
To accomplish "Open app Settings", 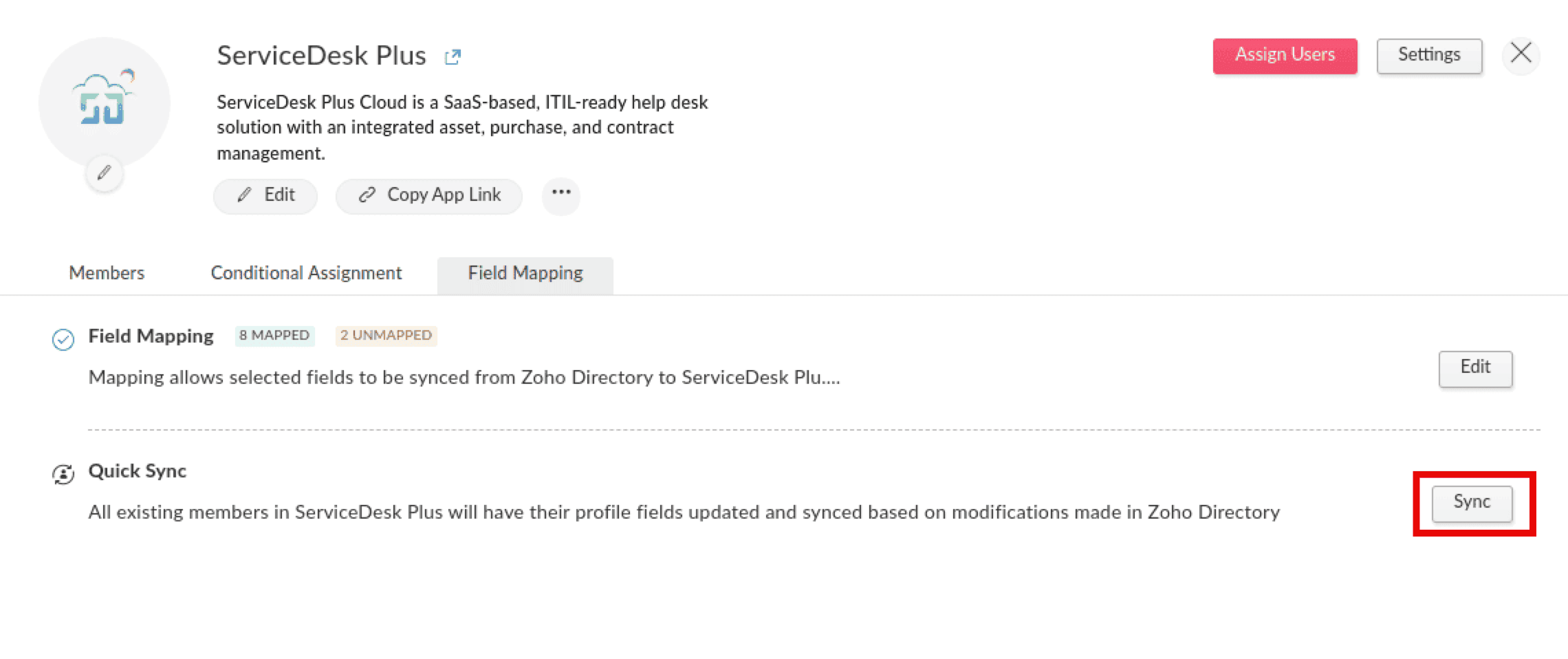I will coord(1429,55).
